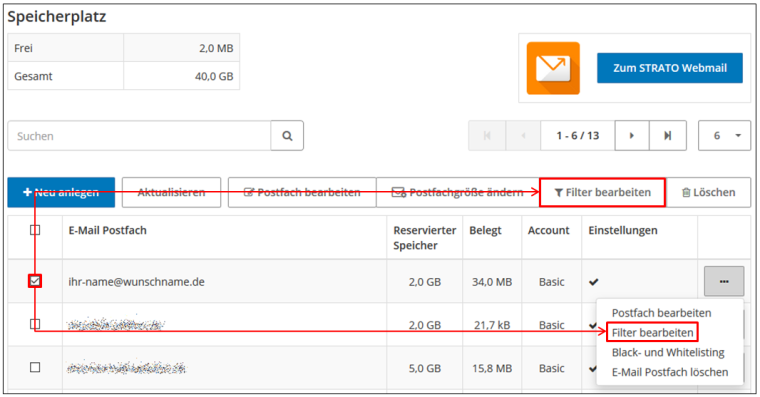Image resolution: width=760 pixels, height=397 pixels.
Task: Open Zum STRATO Webmail
Action: point(670,68)
